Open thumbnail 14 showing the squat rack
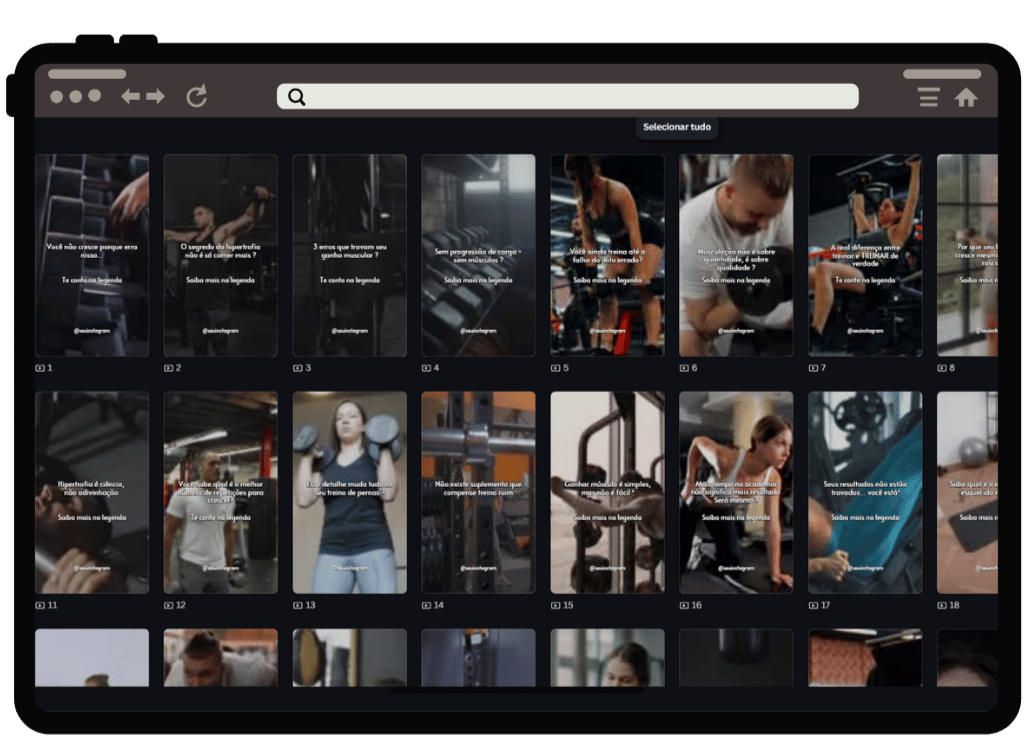The height and width of the screenshot is (753, 1033). click(478, 493)
